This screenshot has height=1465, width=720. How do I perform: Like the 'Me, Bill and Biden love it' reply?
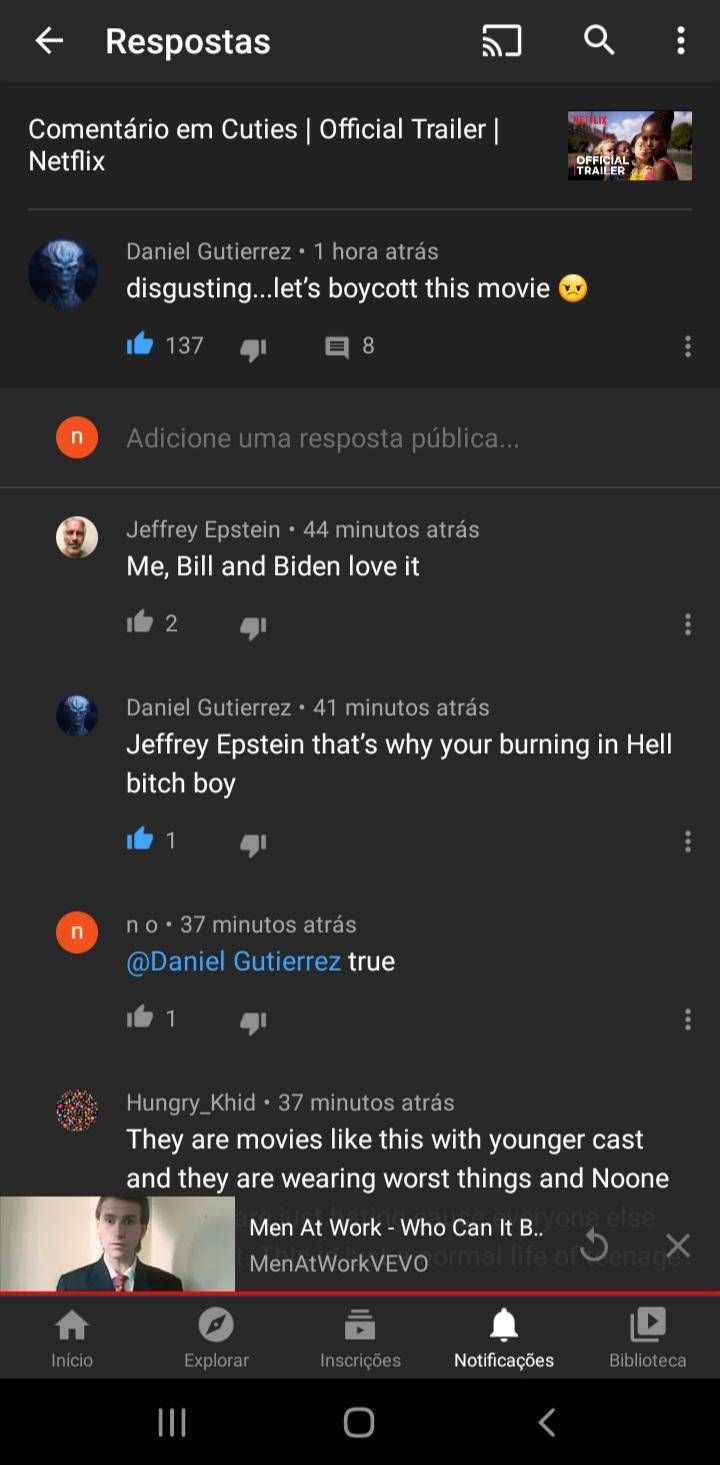pyautogui.click(x=140, y=622)
